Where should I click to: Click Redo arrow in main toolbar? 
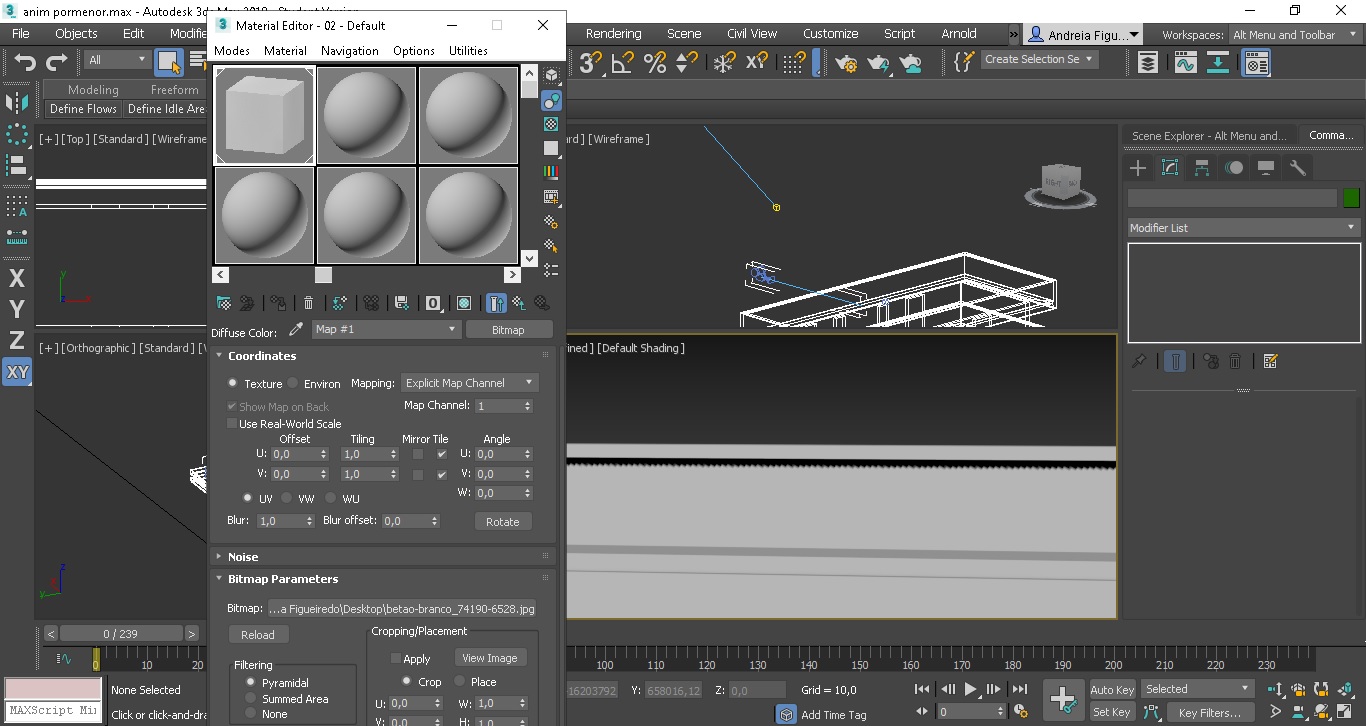[57, 63]
